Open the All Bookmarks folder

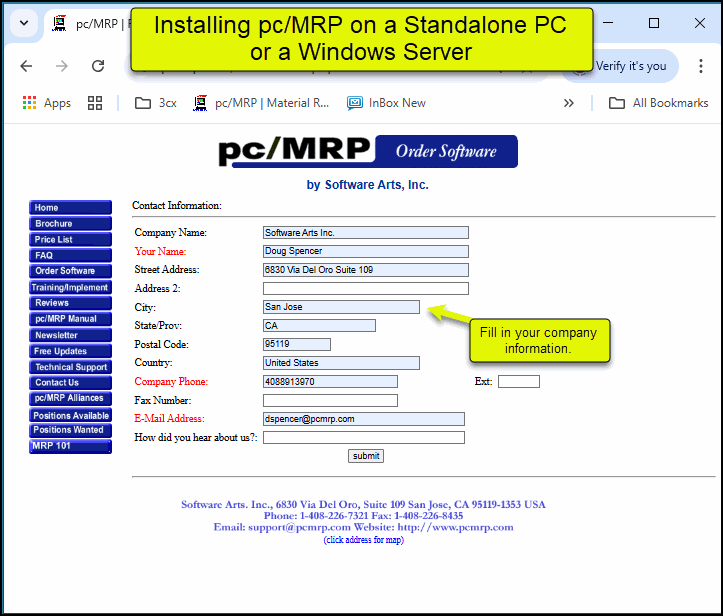coord(658,103)
